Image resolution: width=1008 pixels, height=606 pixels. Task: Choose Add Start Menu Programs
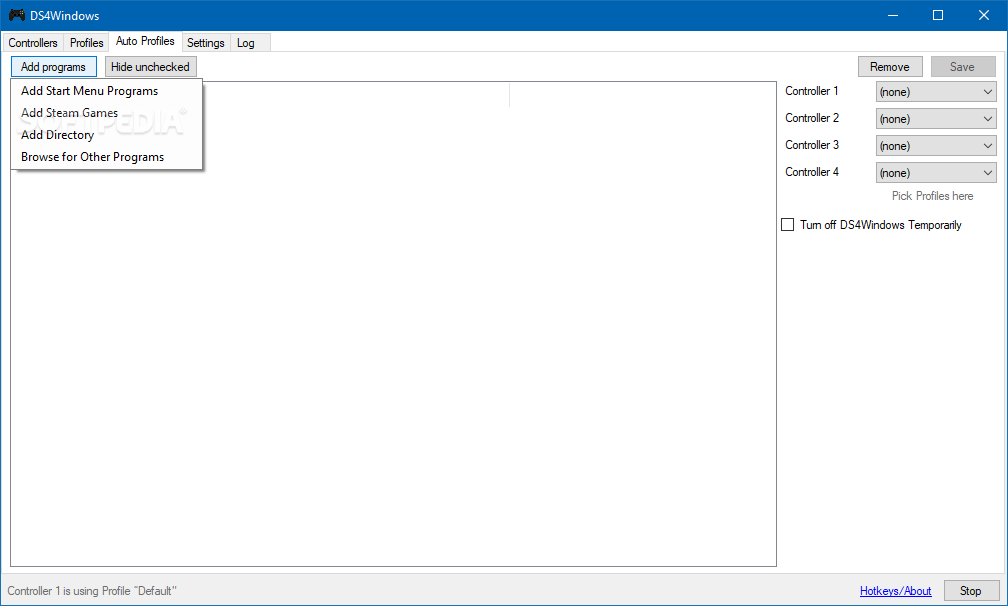[107, 91]
